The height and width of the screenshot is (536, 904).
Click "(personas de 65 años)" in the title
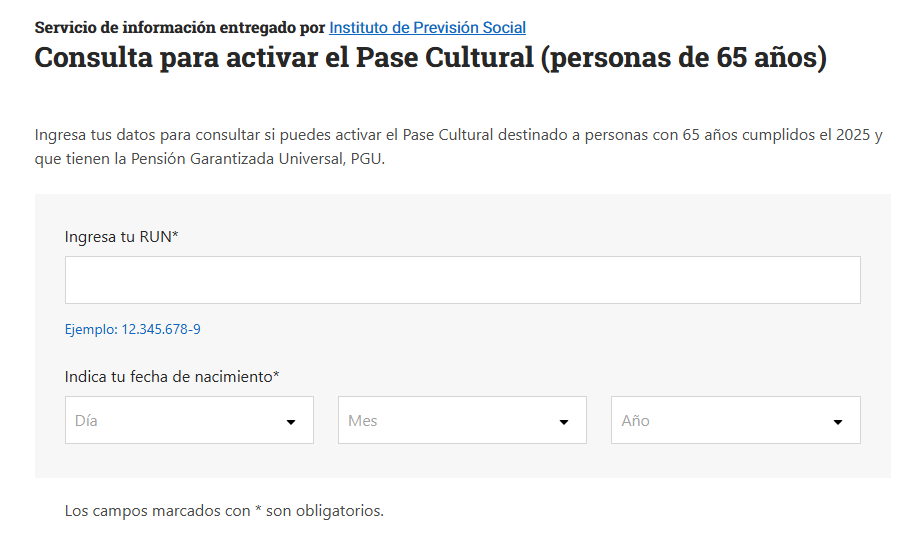(685, 58)
